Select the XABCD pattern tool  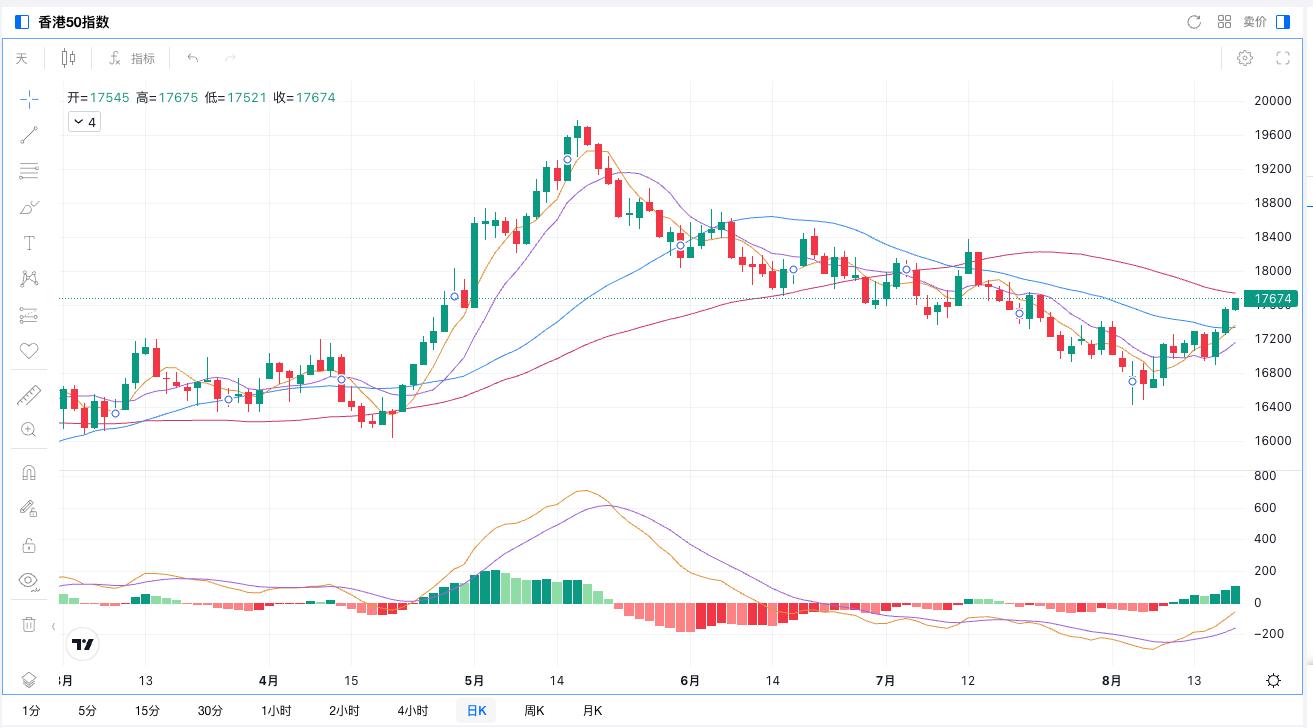pos(29,279)
